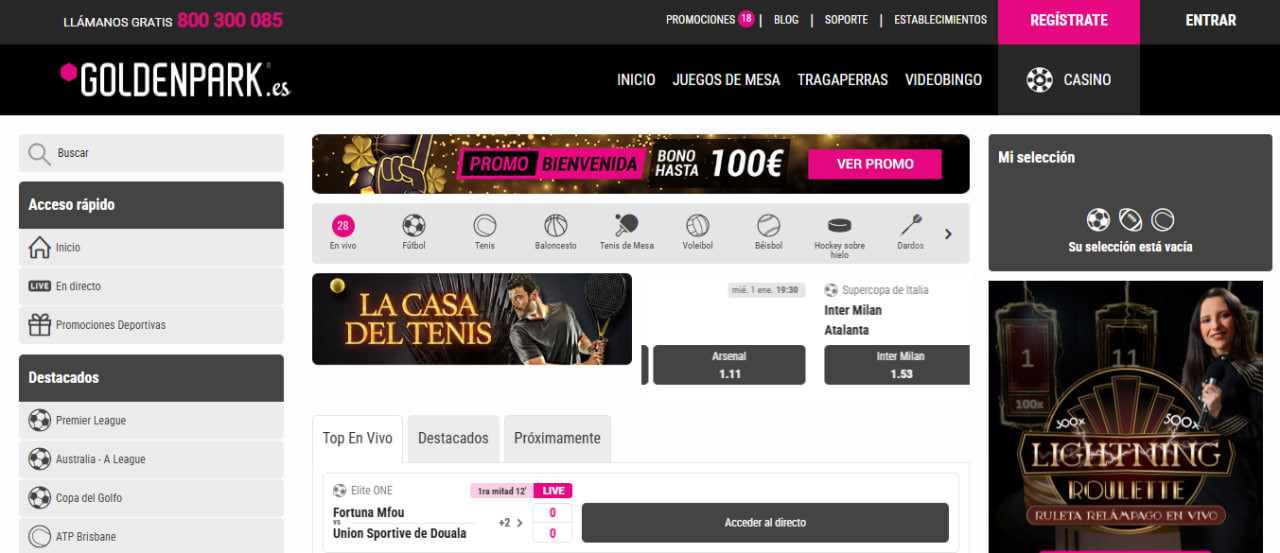Click Acceder al directo button

tap(765, 522)
